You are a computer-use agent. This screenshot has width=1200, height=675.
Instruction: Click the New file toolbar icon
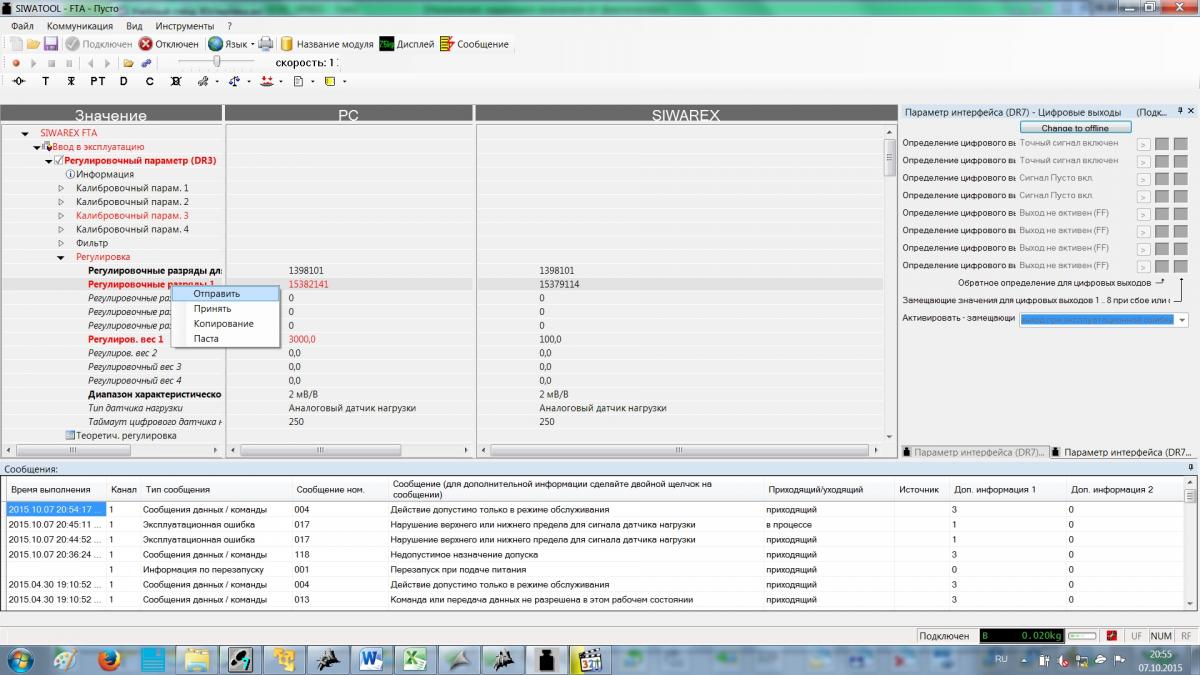(x=15, y=44)
